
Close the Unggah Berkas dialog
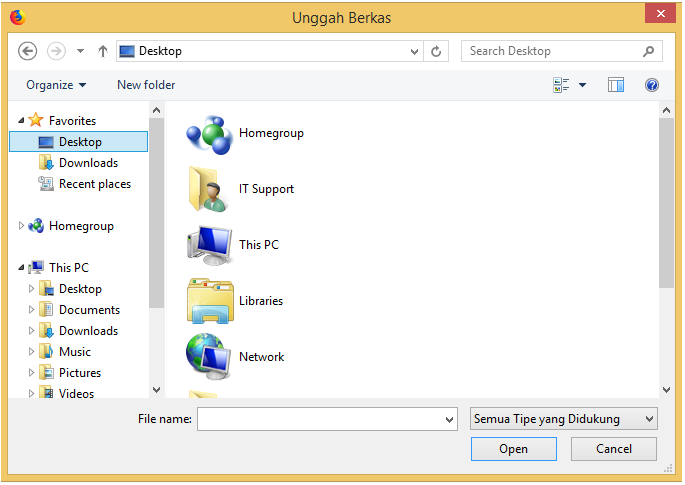coord(661,14)
